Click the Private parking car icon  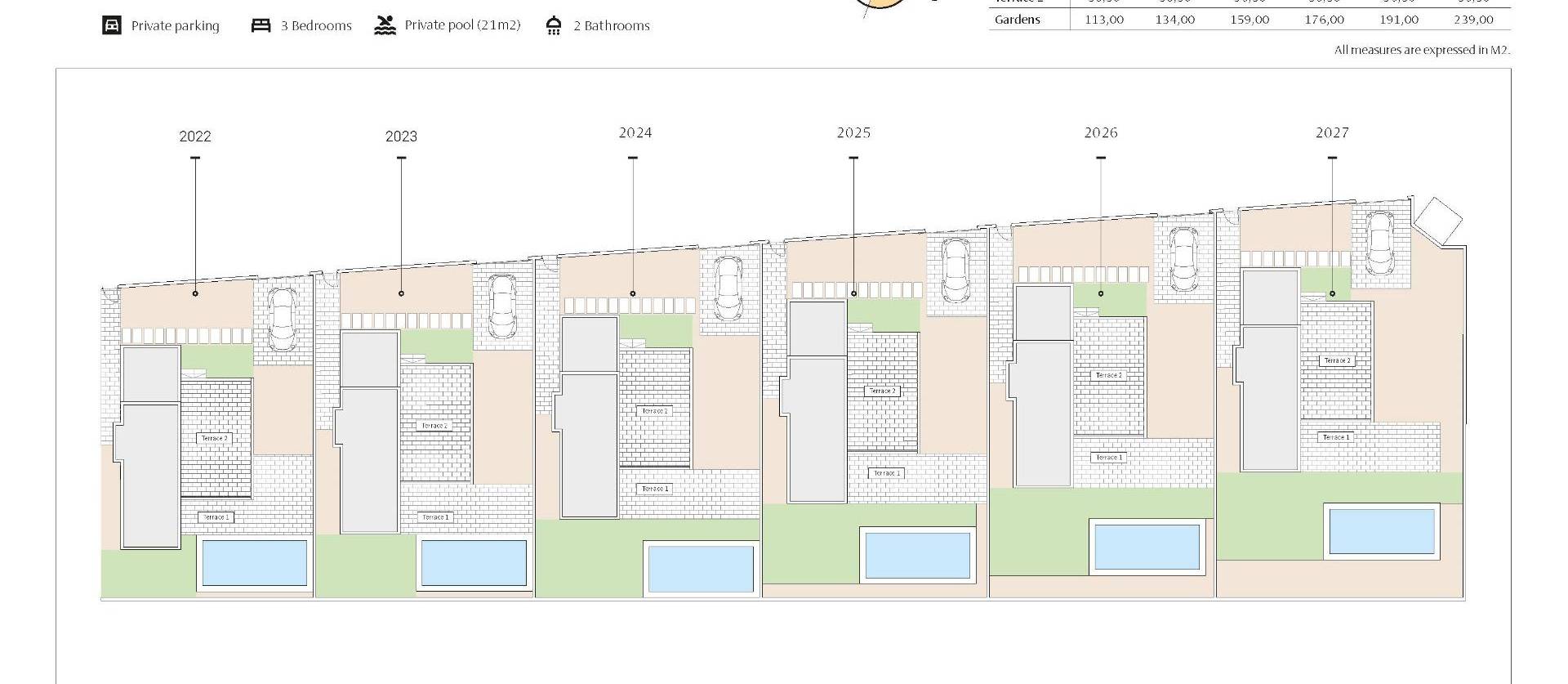pyautogui.click(x=112, y=25)
